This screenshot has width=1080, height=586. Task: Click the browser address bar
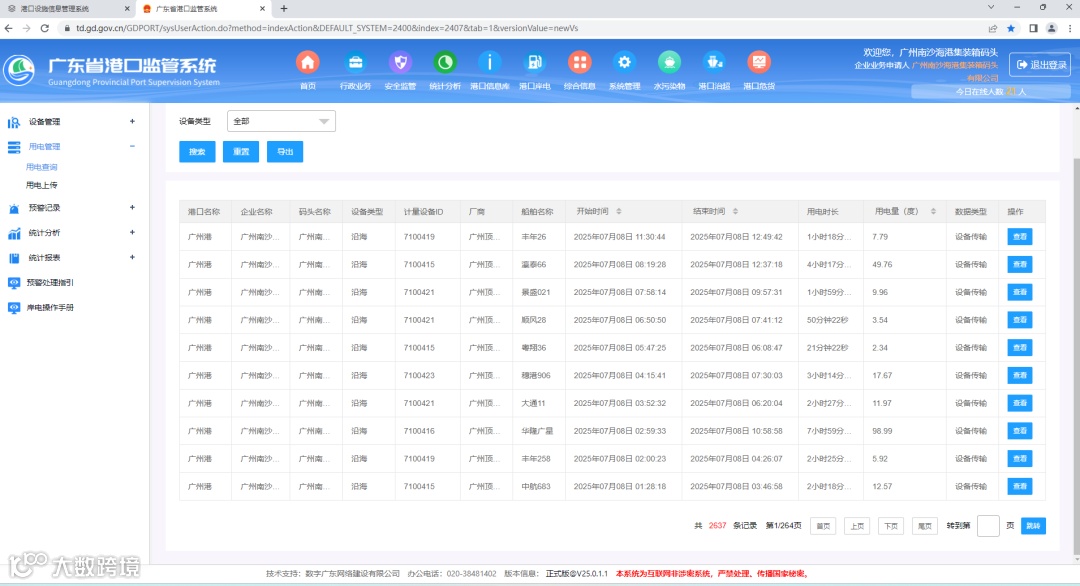click(523, 28)
